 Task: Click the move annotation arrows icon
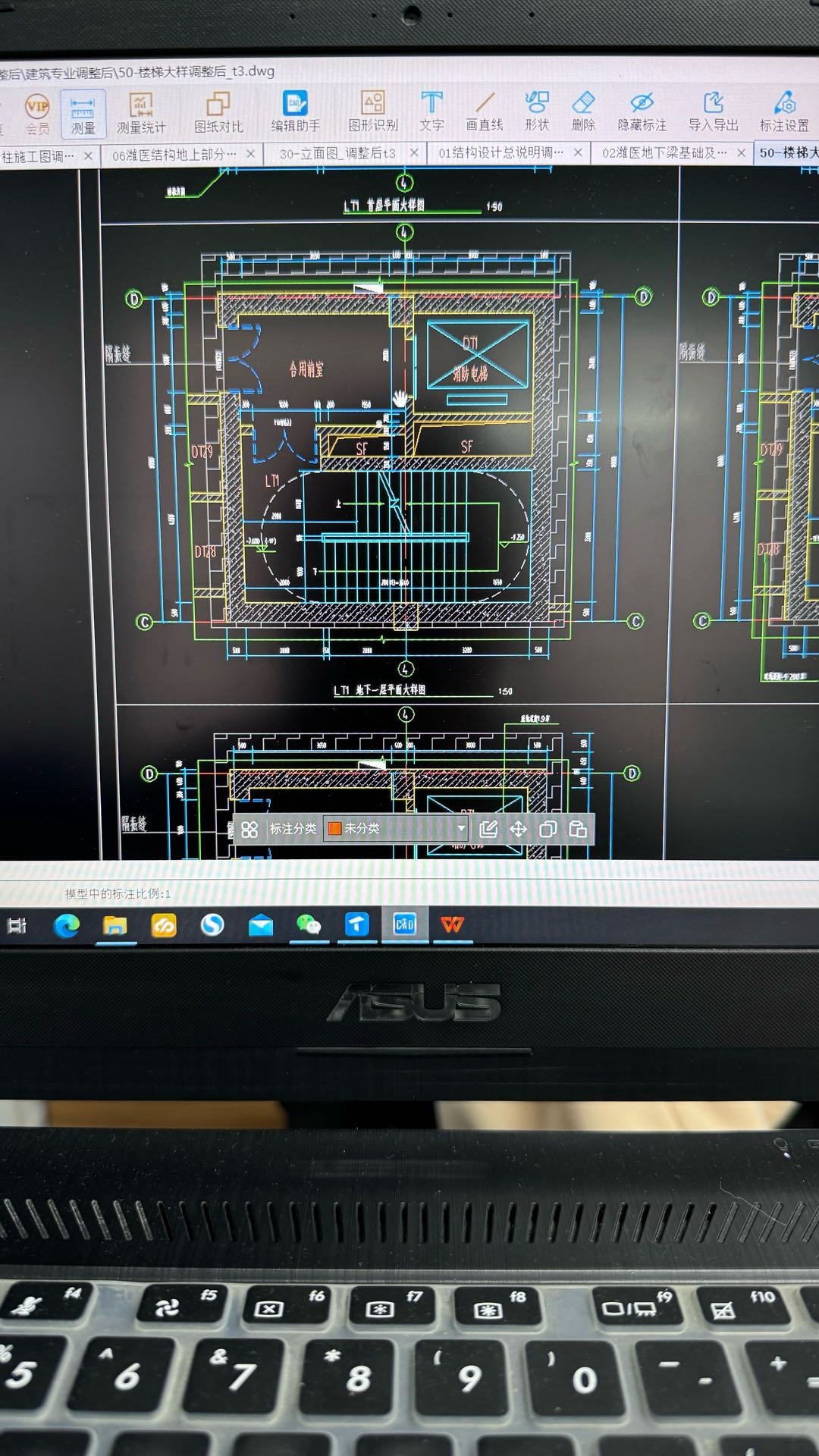518,829
